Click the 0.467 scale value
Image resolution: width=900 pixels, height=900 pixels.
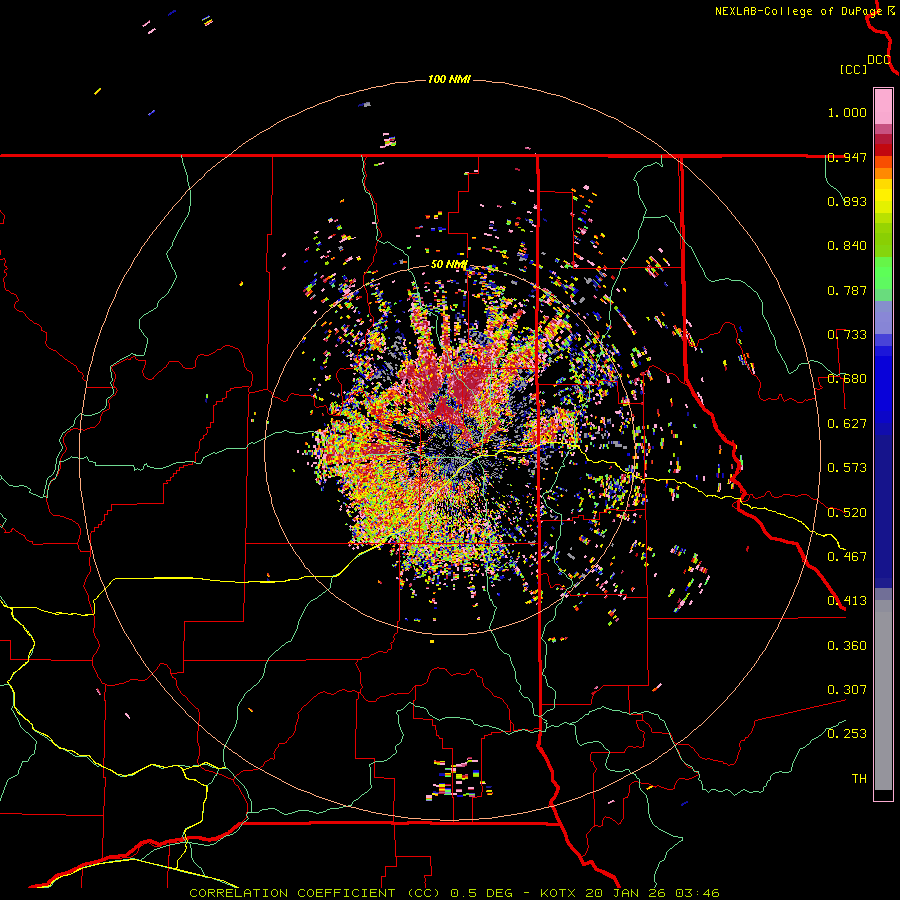847,557
